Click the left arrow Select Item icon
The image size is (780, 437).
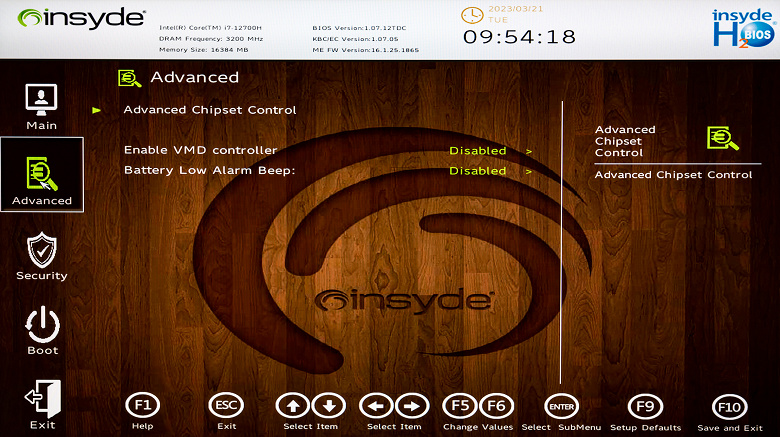pos(377,406)
